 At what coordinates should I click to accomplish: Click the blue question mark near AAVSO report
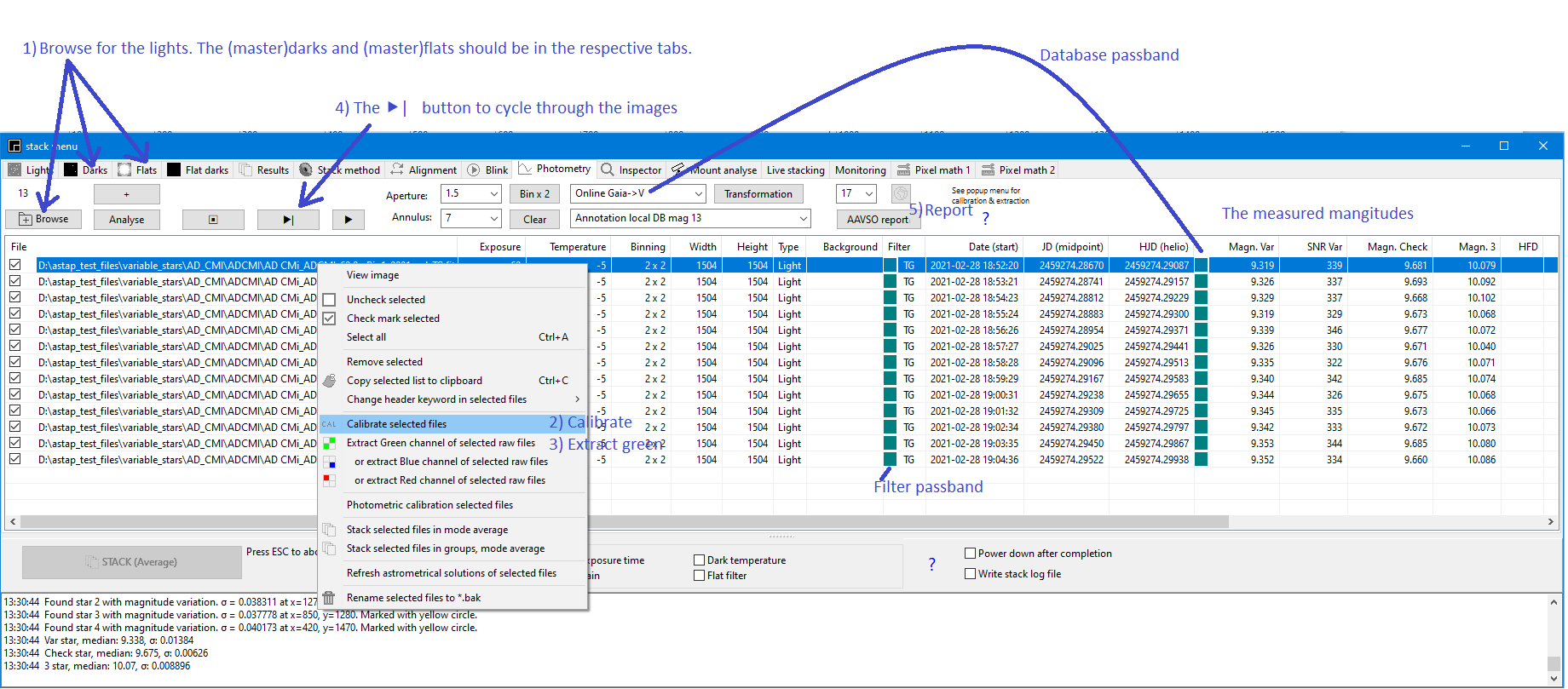(986, 219)
